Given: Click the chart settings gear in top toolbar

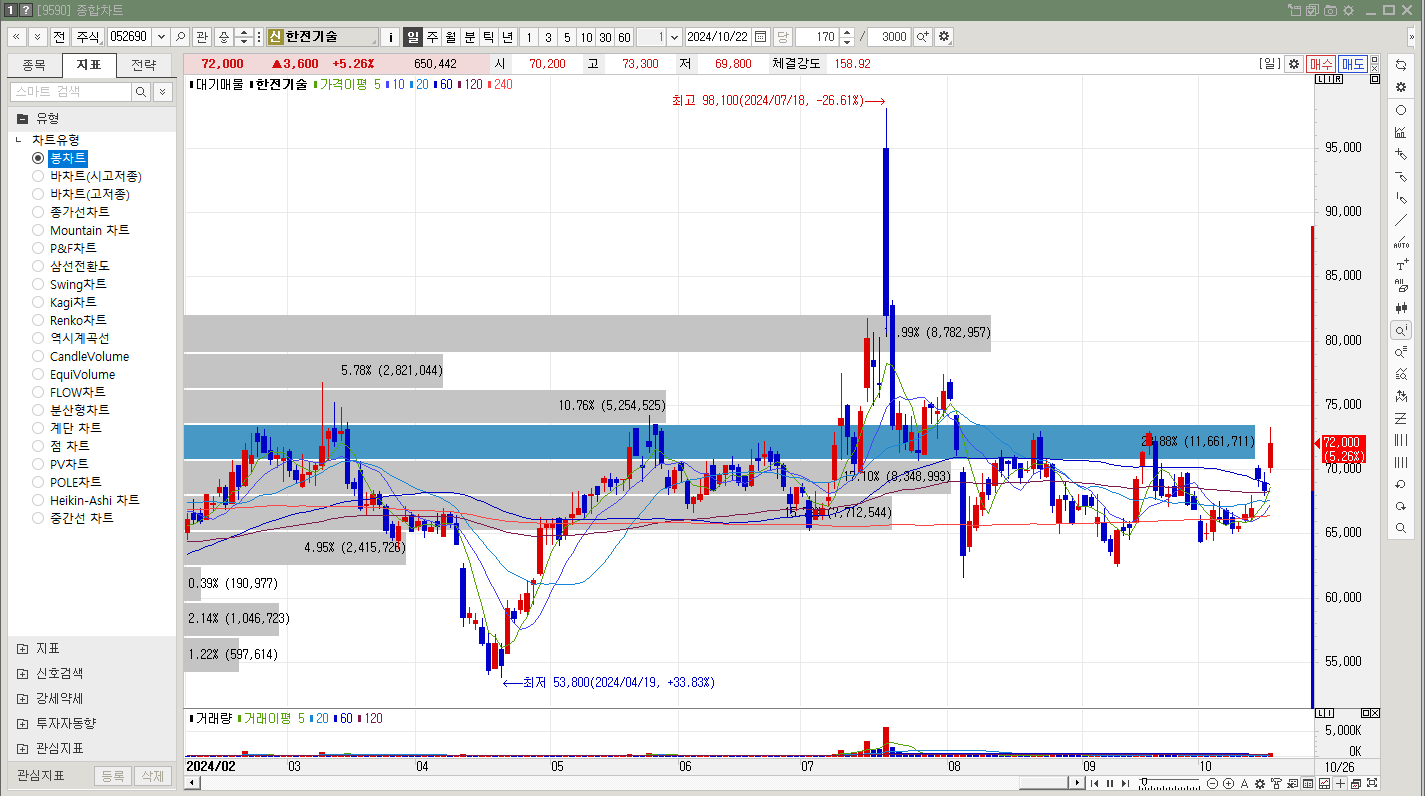Looking at the screenshot, I should [944, 36].
